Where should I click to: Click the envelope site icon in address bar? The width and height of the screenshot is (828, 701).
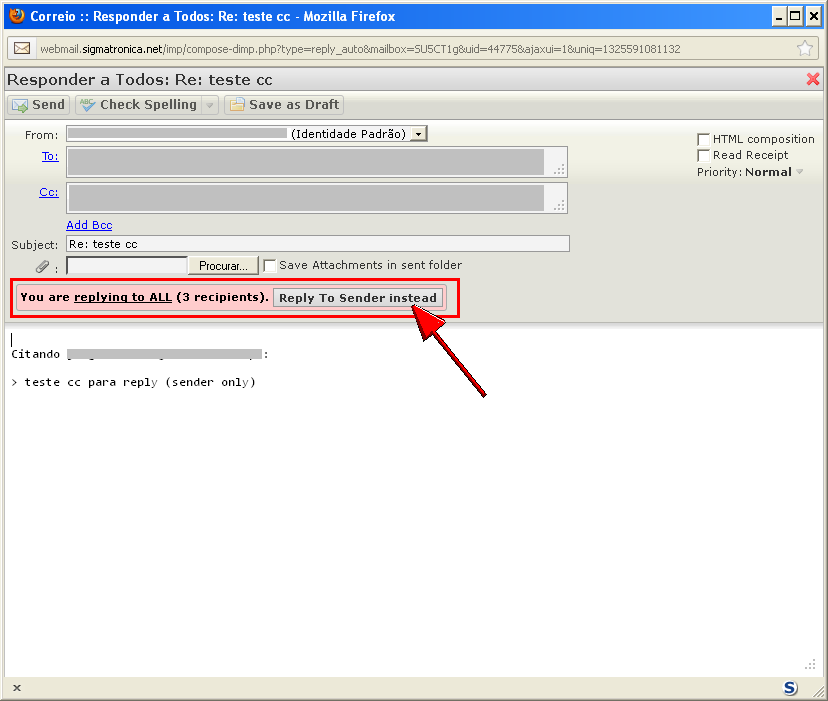click(21, 49)
